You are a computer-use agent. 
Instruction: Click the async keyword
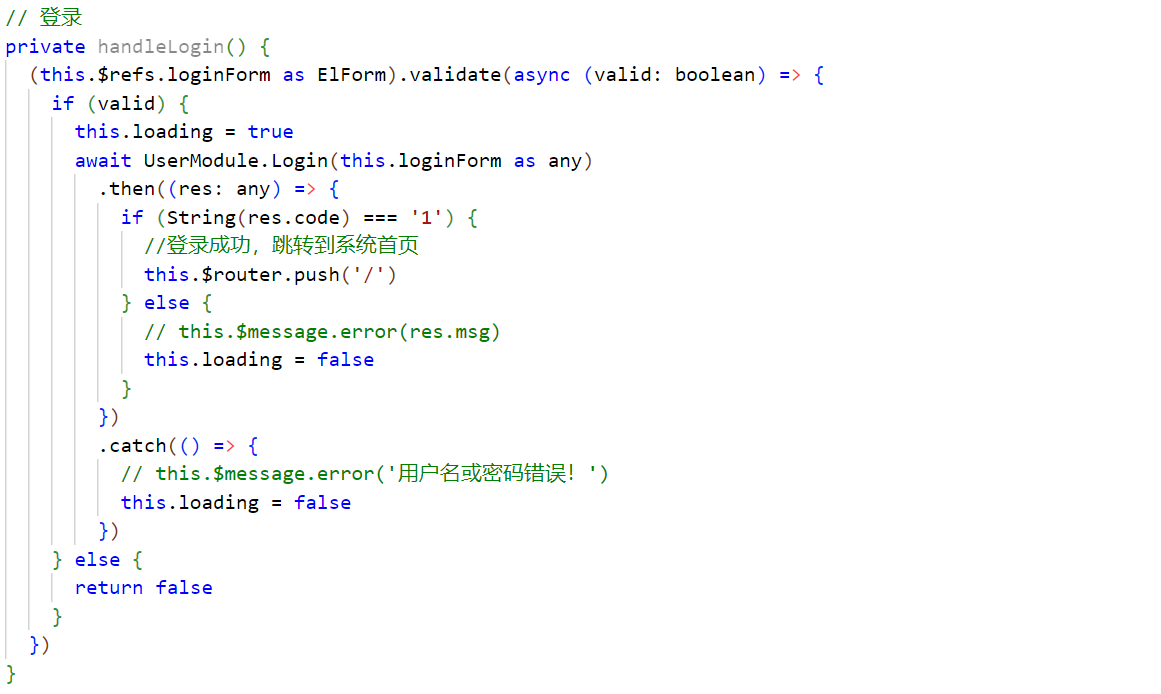pyautogui.click(x=541, y=74)
